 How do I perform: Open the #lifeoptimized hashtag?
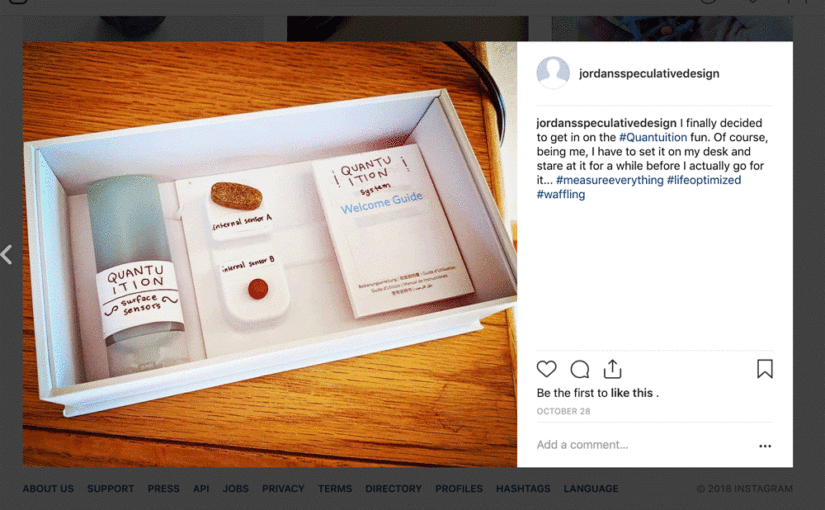(x=704, y=180)
